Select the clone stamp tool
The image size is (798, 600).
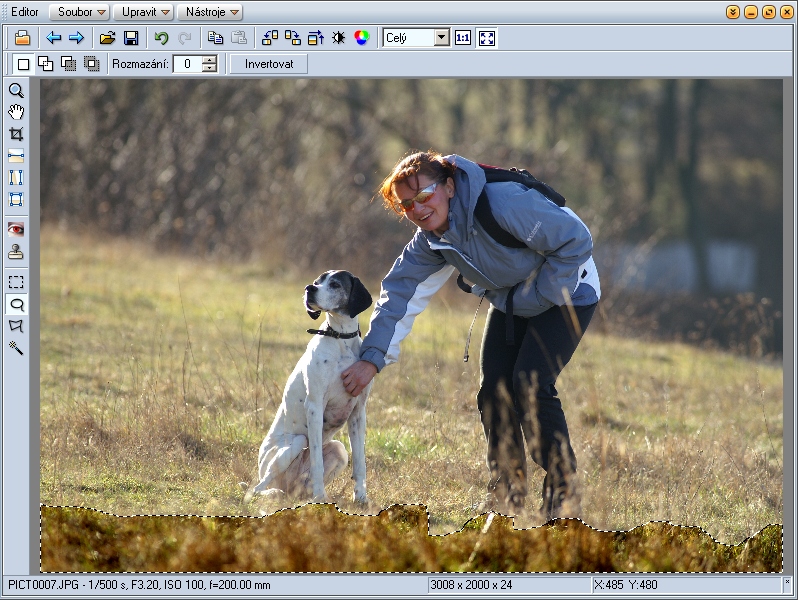[16, 252]
